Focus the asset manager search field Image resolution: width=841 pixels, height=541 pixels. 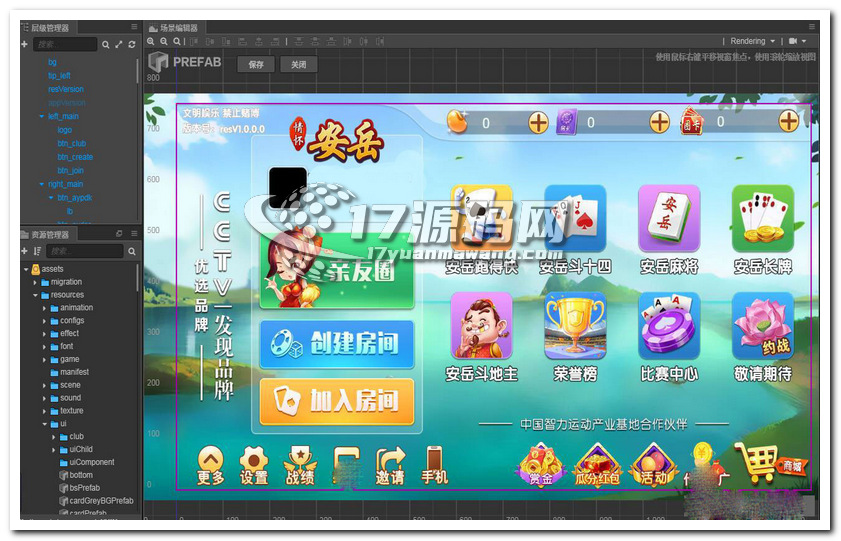pos(85,251)
